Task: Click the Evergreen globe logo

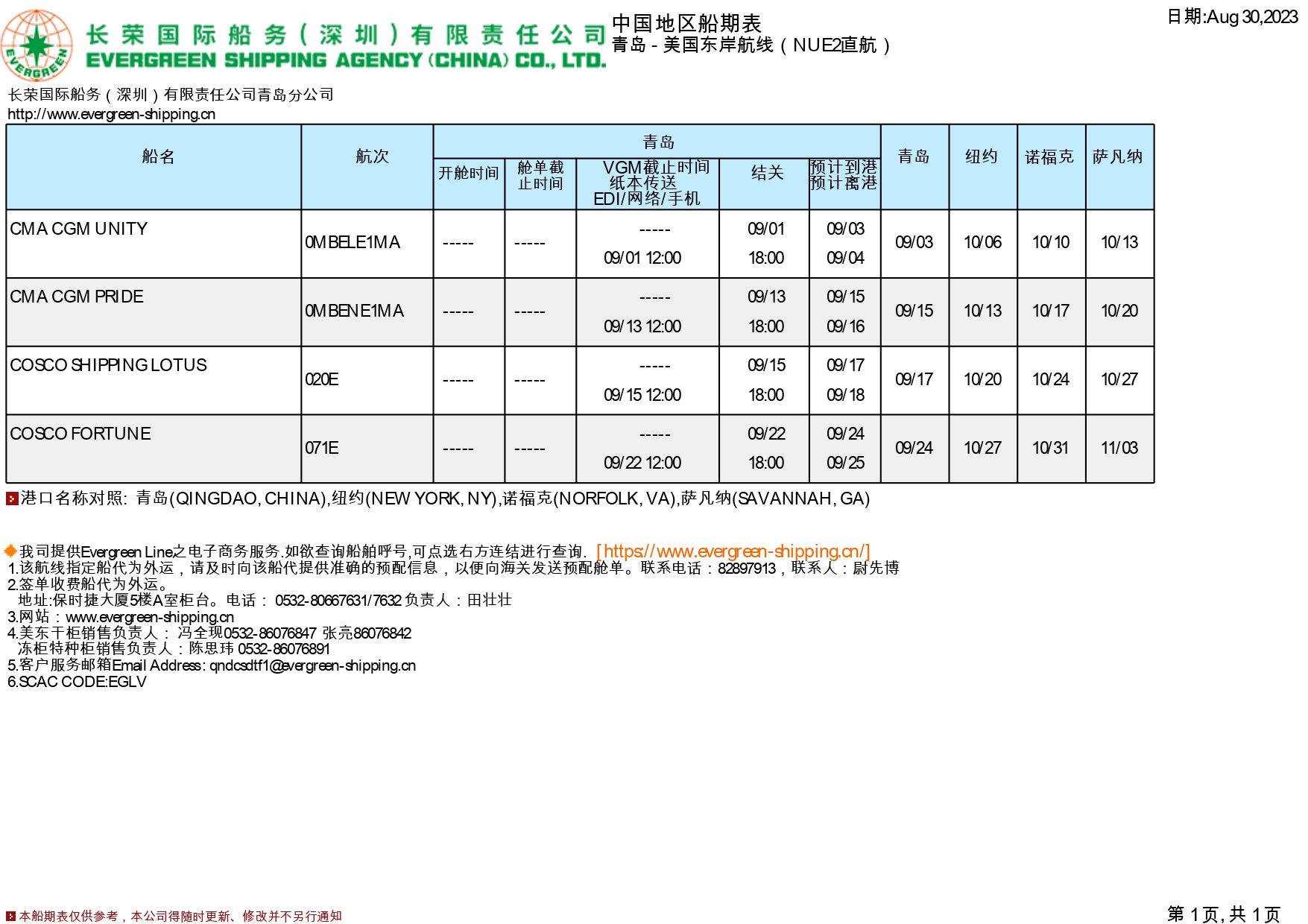Action: pyautogui.click(x=37, y=45)
